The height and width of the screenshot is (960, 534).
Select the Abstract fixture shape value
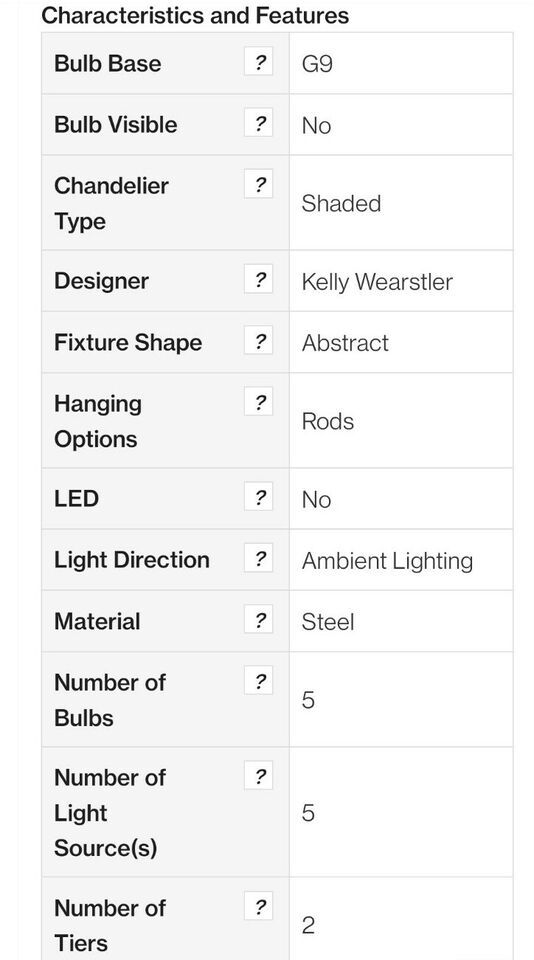click(x=345, y=343)
